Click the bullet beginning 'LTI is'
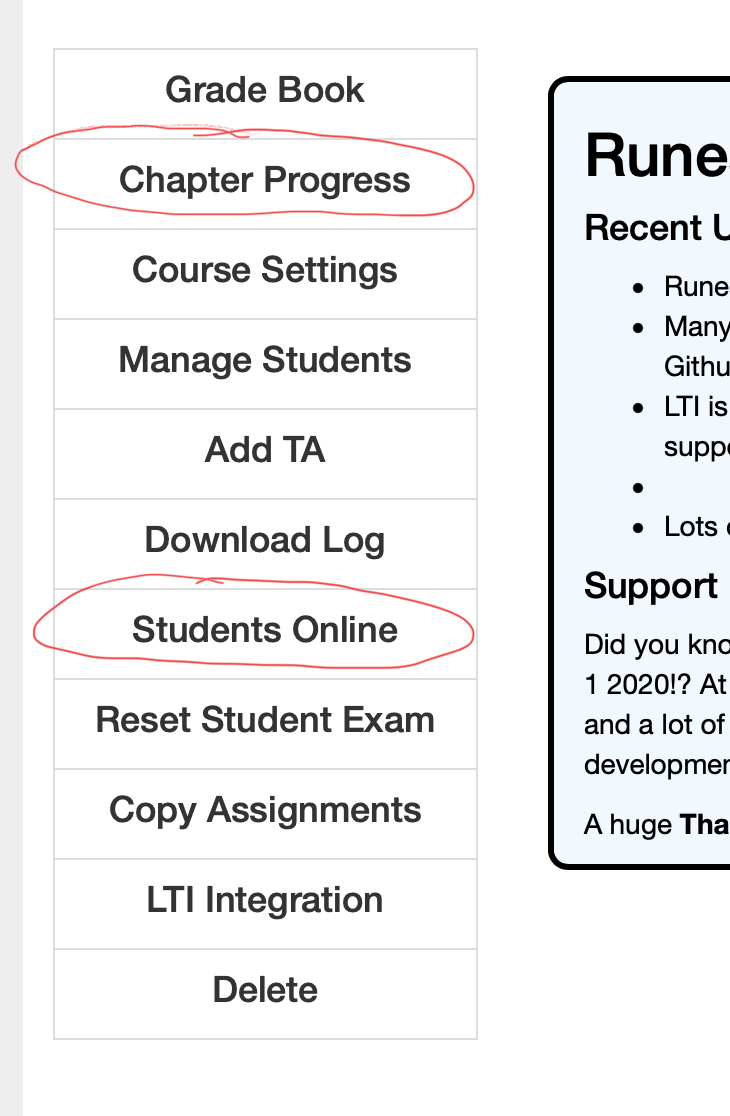 click(x=696, y=408)
